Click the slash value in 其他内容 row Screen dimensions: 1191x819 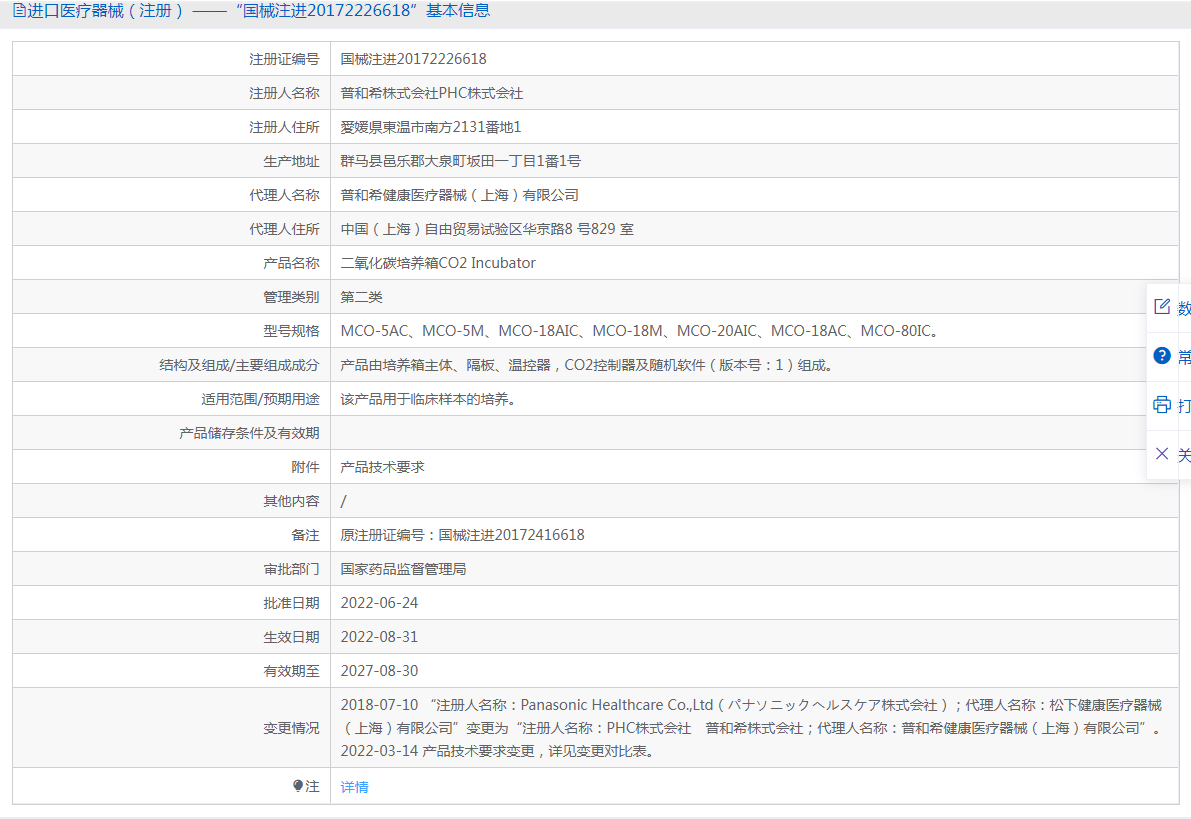343,501
